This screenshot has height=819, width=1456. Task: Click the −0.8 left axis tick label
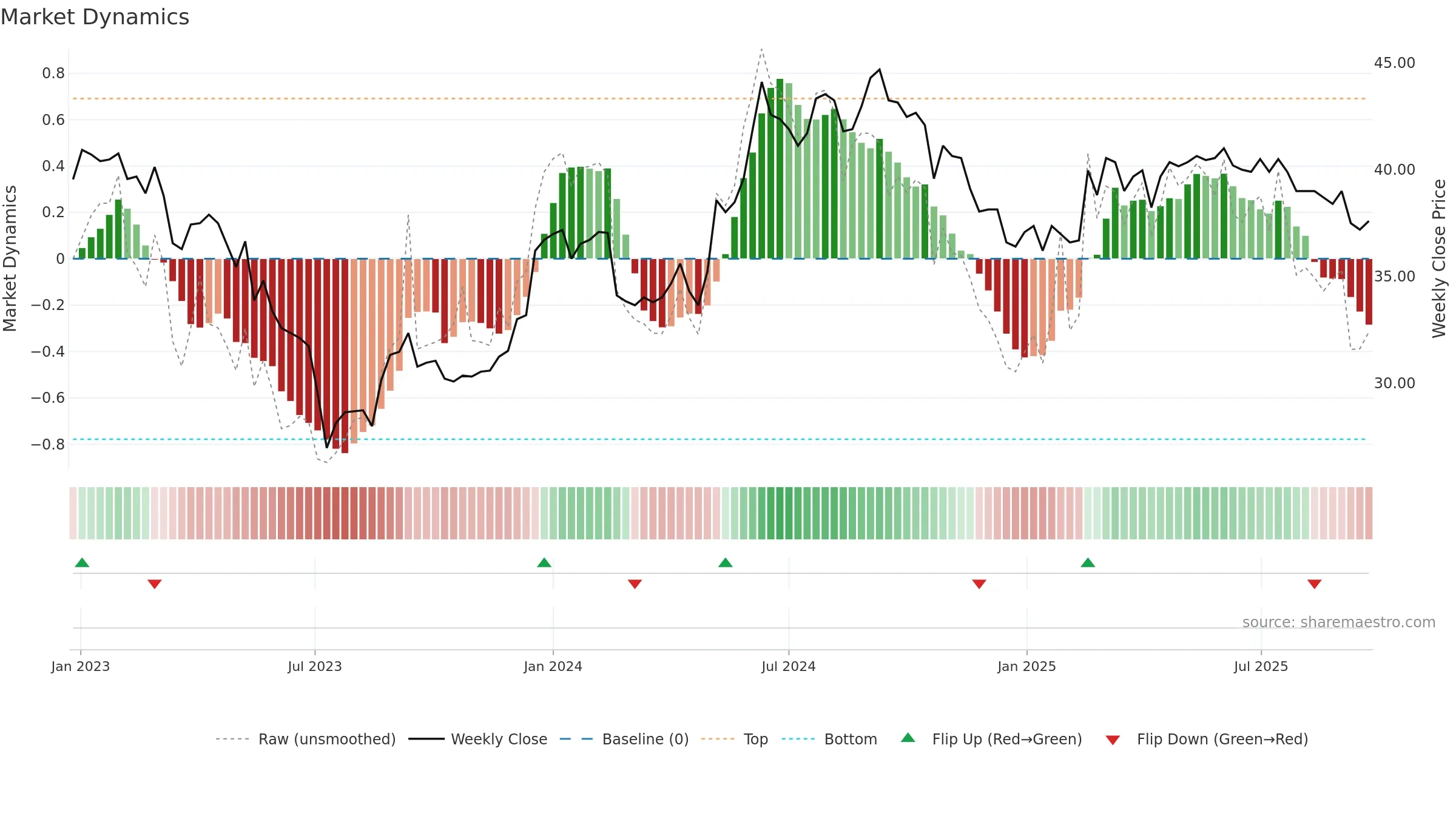coord(48,444)
